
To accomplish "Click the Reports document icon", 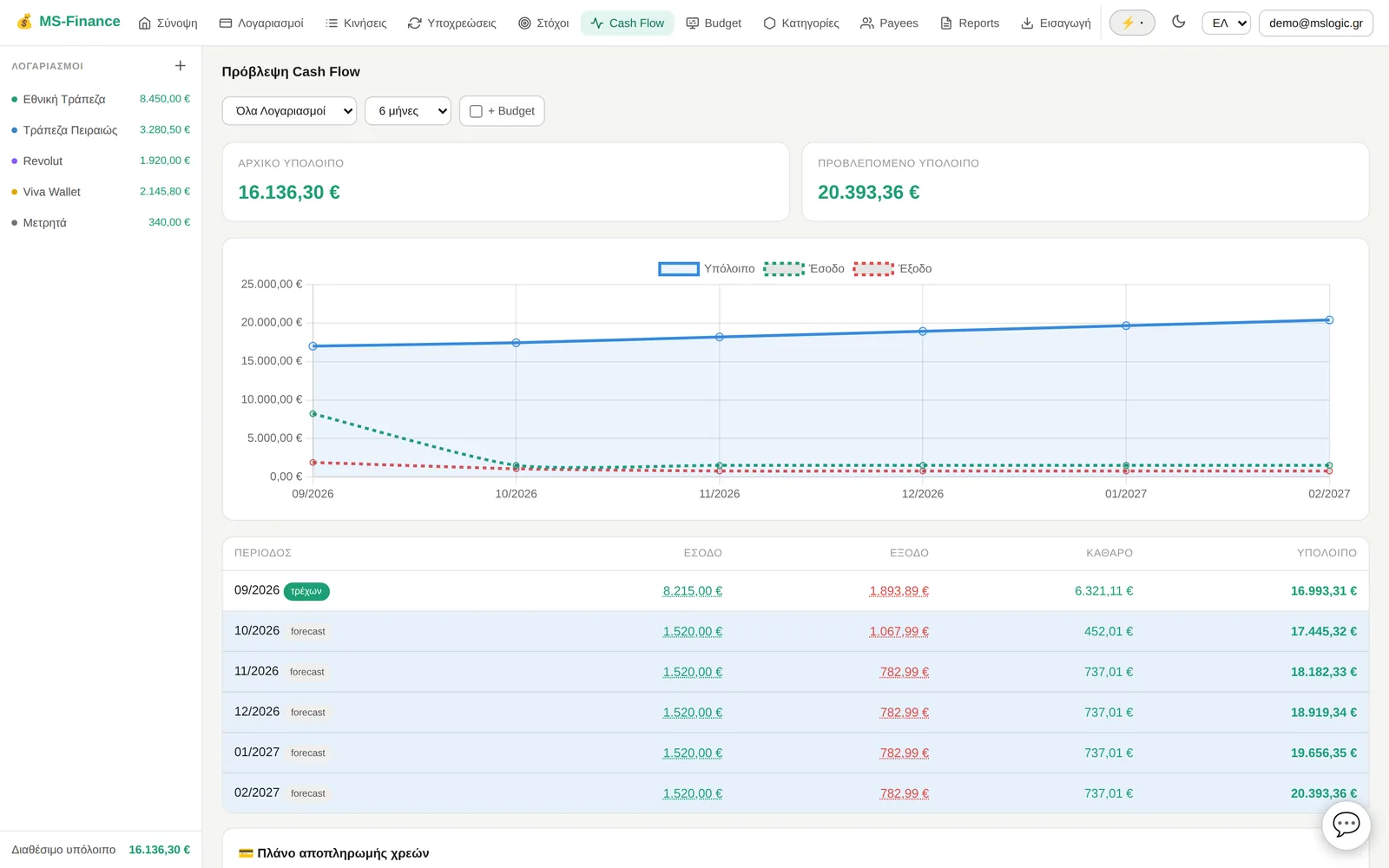I will pos(946,23).
